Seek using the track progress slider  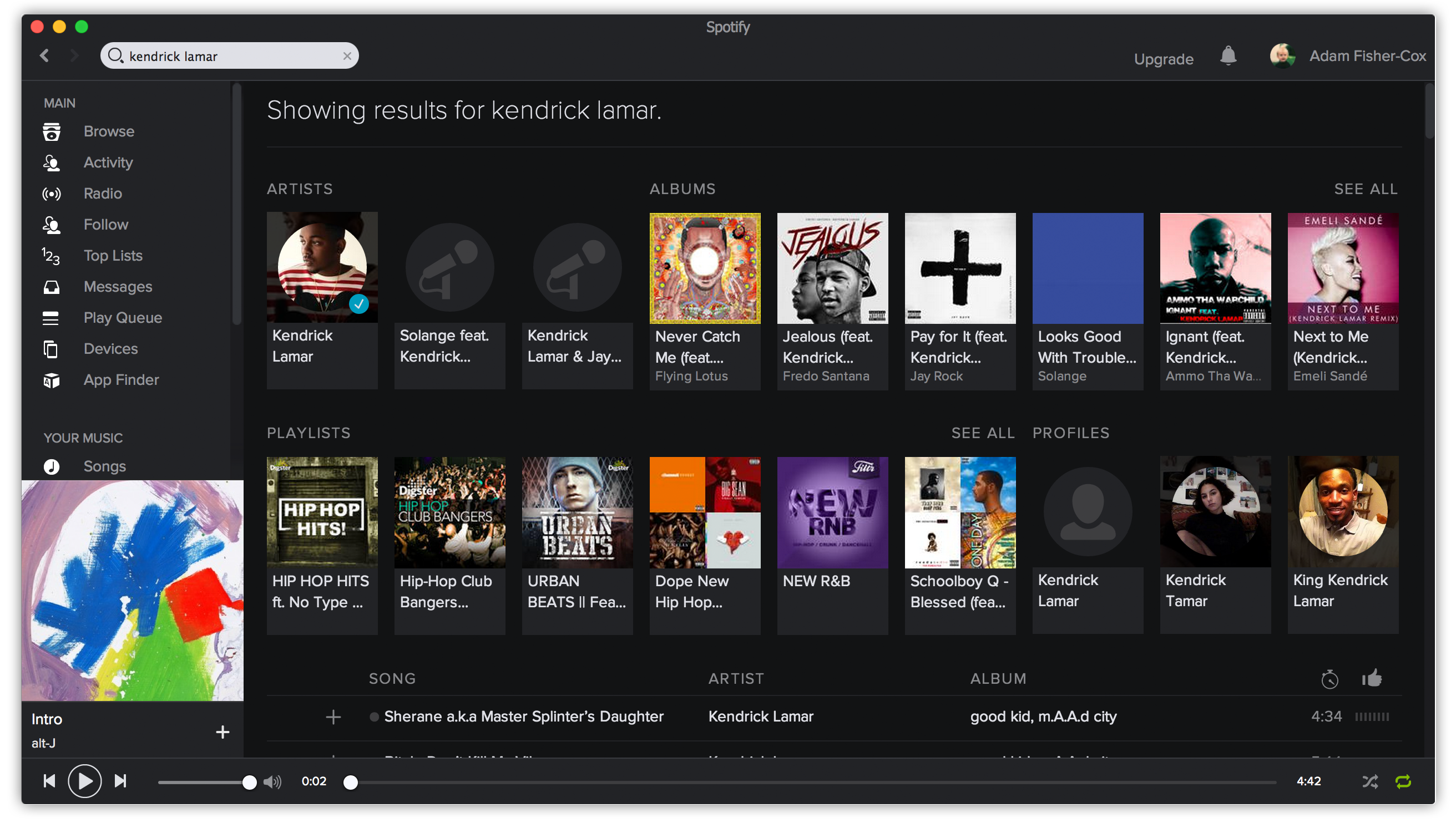click(810, 783)
